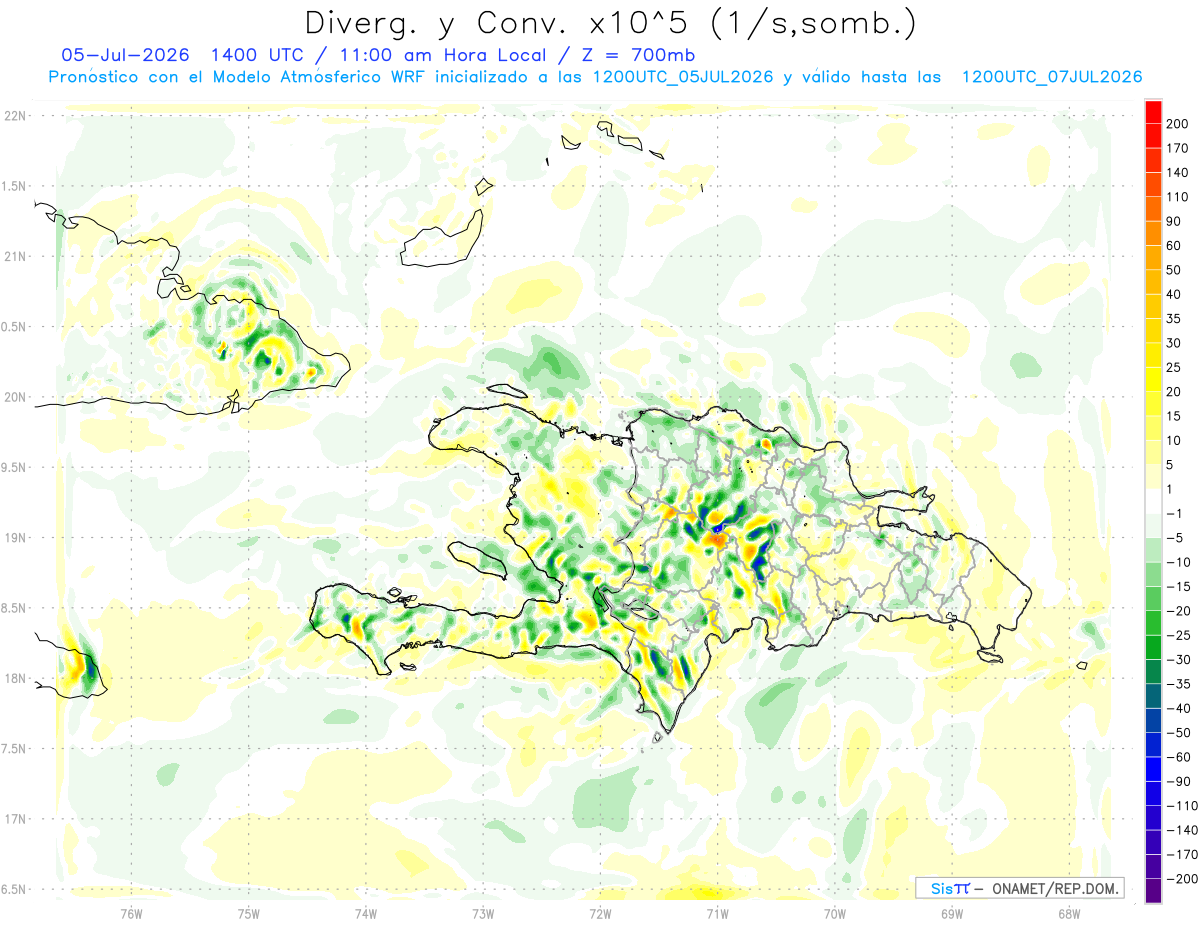Click the white color bar swatch between 1 and -1
The height and width of the screenshot is (927, 1200).
[x=1153, y=501]
